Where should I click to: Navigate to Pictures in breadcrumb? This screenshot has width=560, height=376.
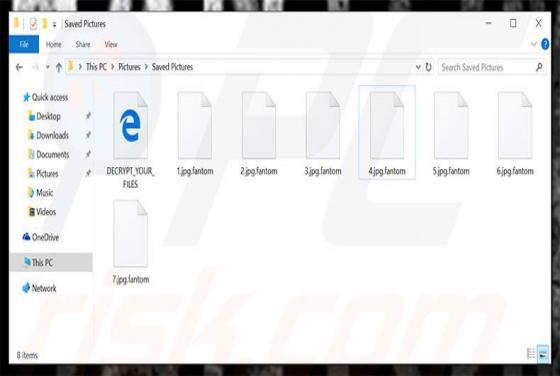click(x=129, y=67)
